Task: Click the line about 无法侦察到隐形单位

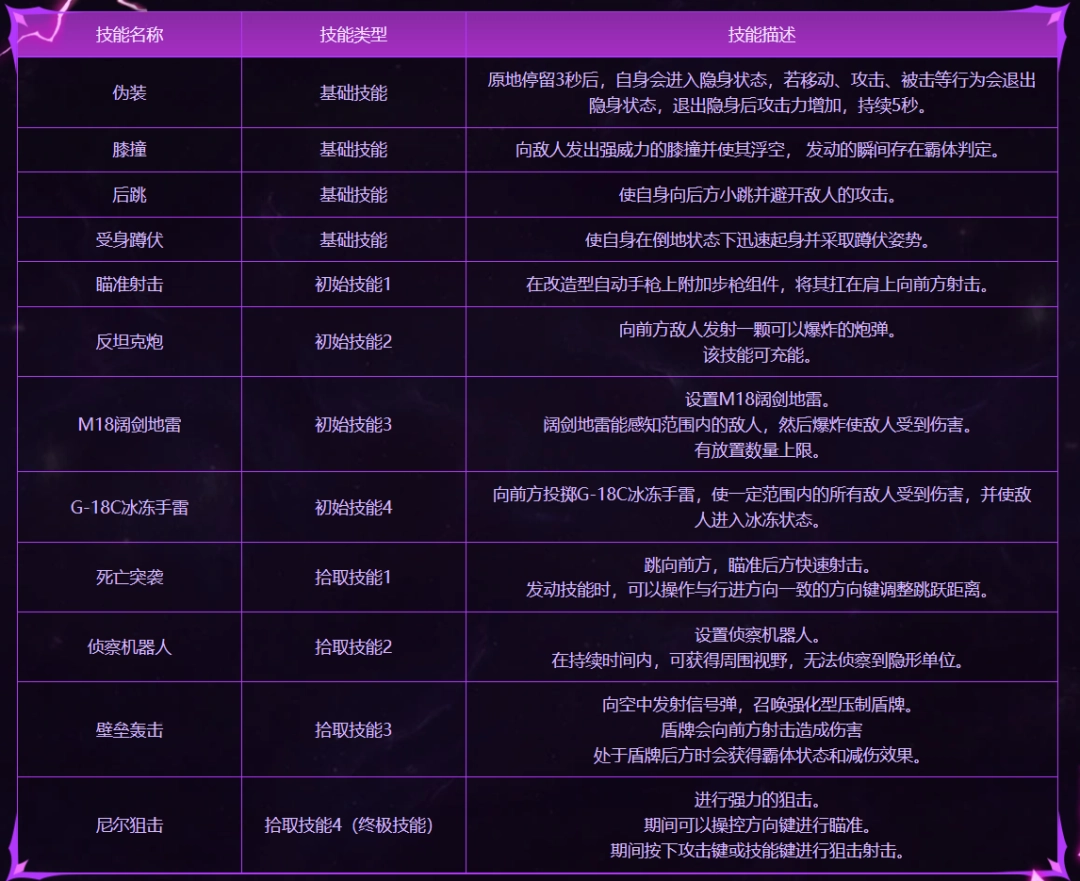Action: tap(758, 660)
